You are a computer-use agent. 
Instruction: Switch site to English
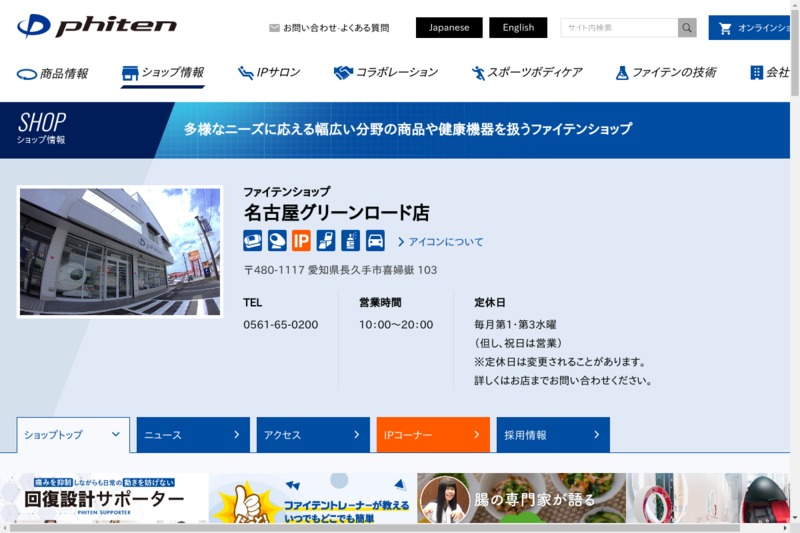coord(518,28)
